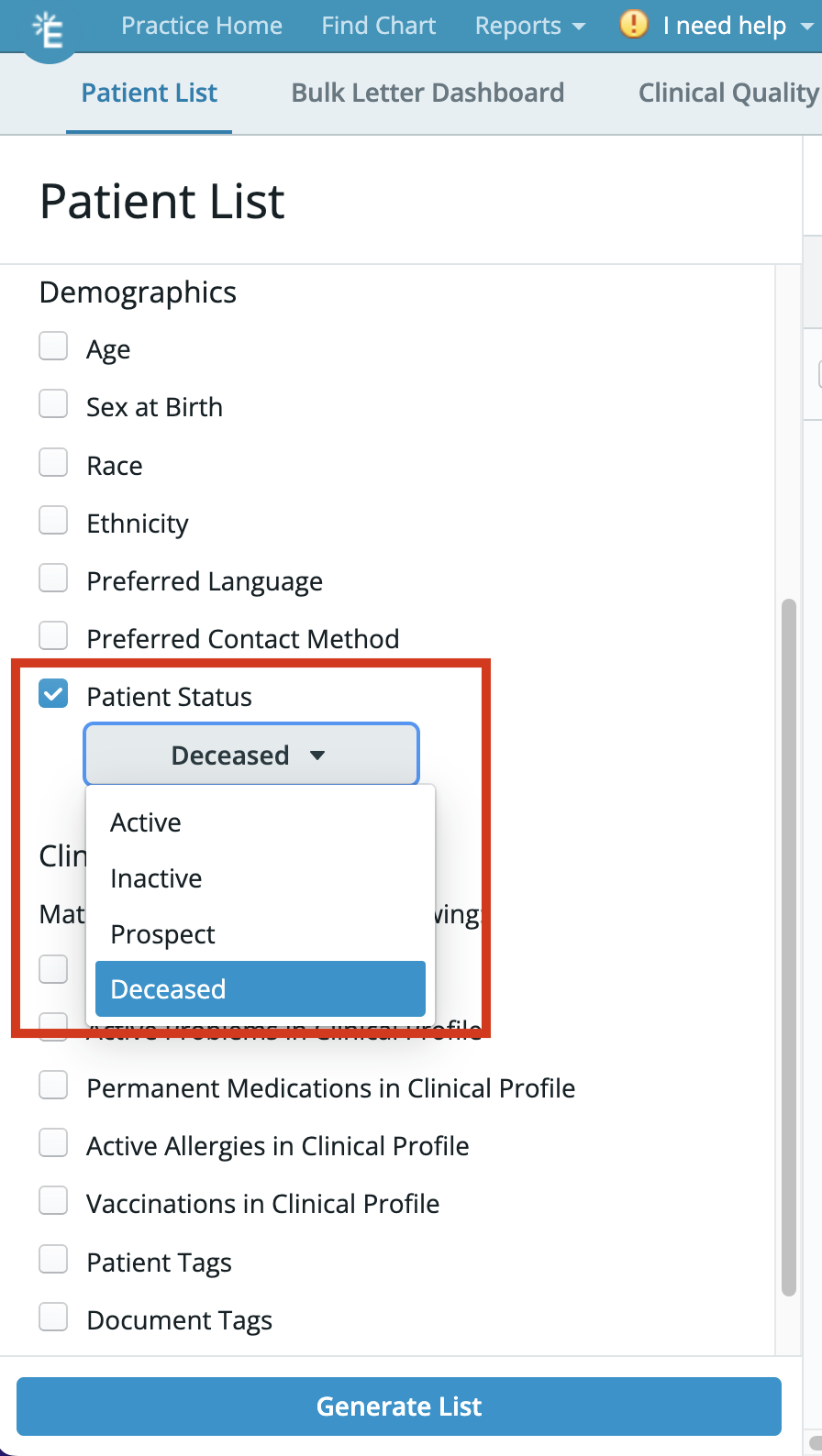Switch to the Bulk Letter Dashboard tab
The width and height of the screenshot is (822, 1456).
click(x=427, y=92)
